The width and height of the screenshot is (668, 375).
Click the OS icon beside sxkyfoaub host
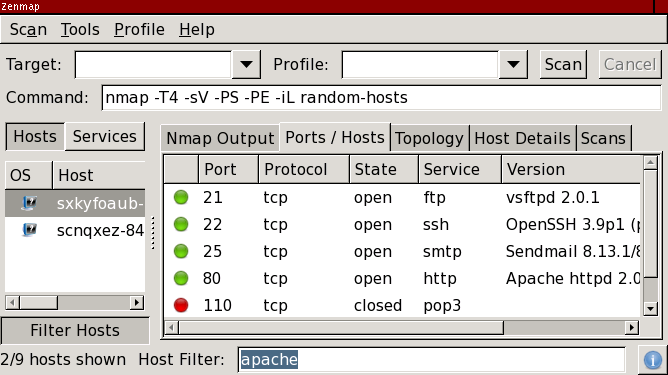[29, 203]
